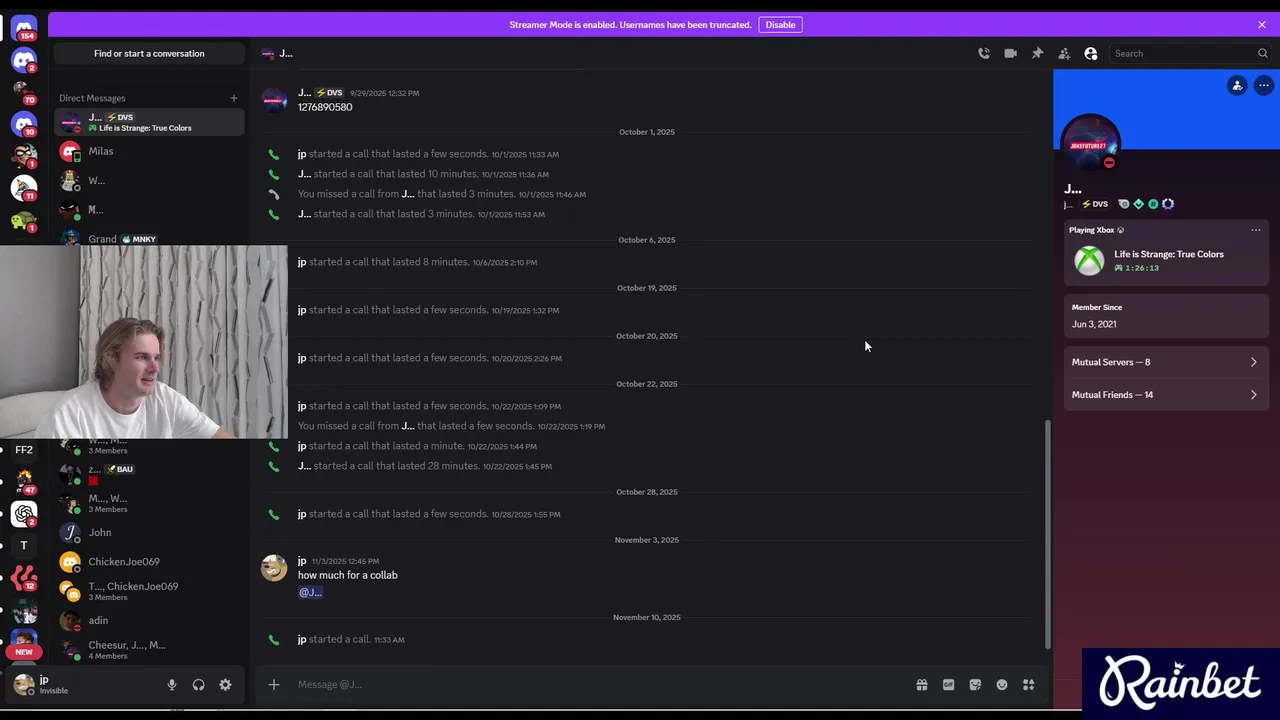Open the emoji picker

click(x=1002, y=685)
